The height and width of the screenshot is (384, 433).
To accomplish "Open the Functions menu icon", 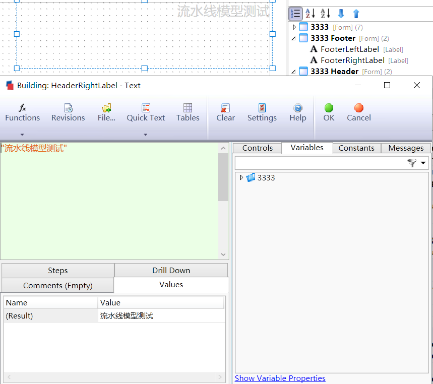I will click(22, 108).
